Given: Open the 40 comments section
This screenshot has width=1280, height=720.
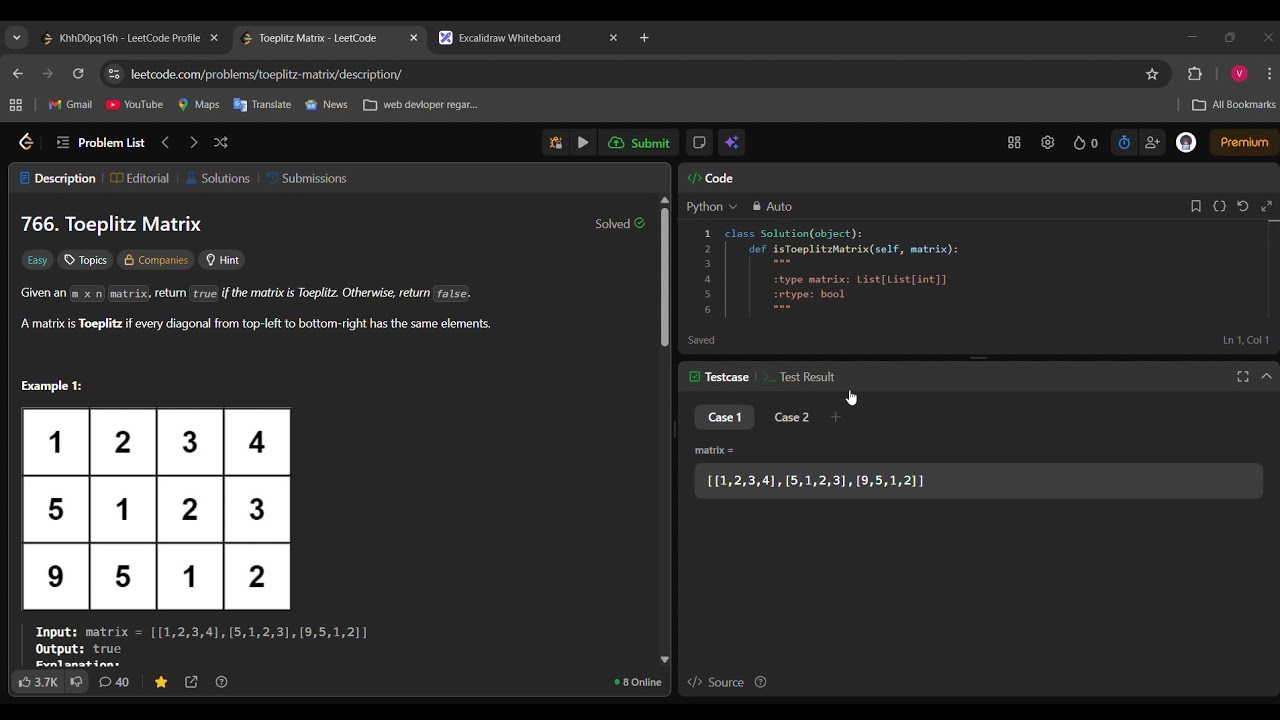Looking at the screenshot, I should (x=114, y=682).
